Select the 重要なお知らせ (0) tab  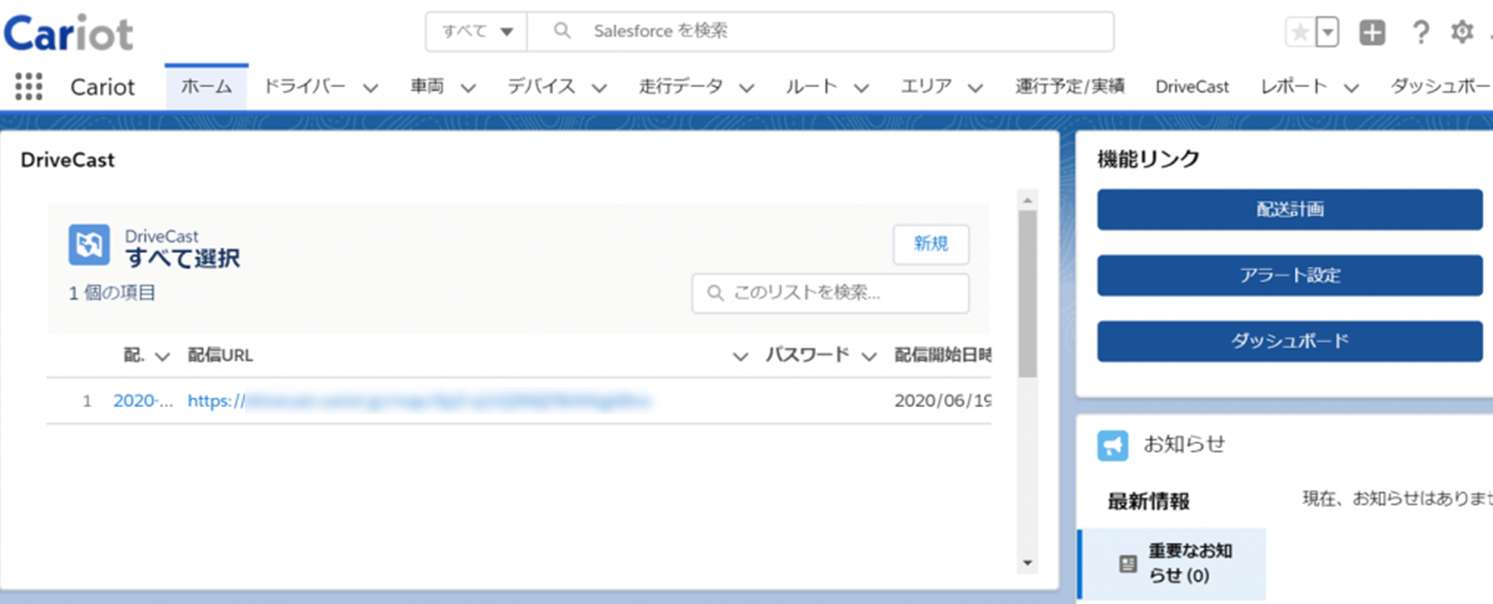click(1172, 564)
